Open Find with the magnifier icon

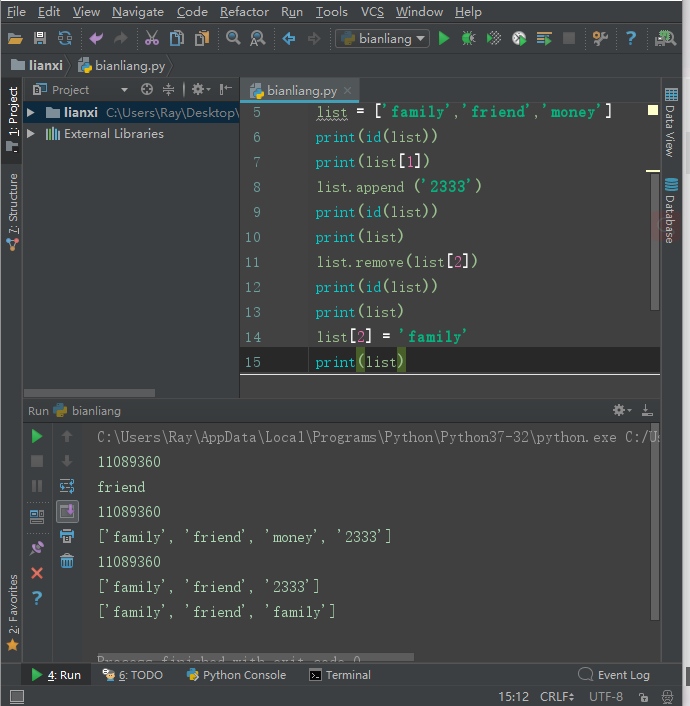[x=233, y=39]
